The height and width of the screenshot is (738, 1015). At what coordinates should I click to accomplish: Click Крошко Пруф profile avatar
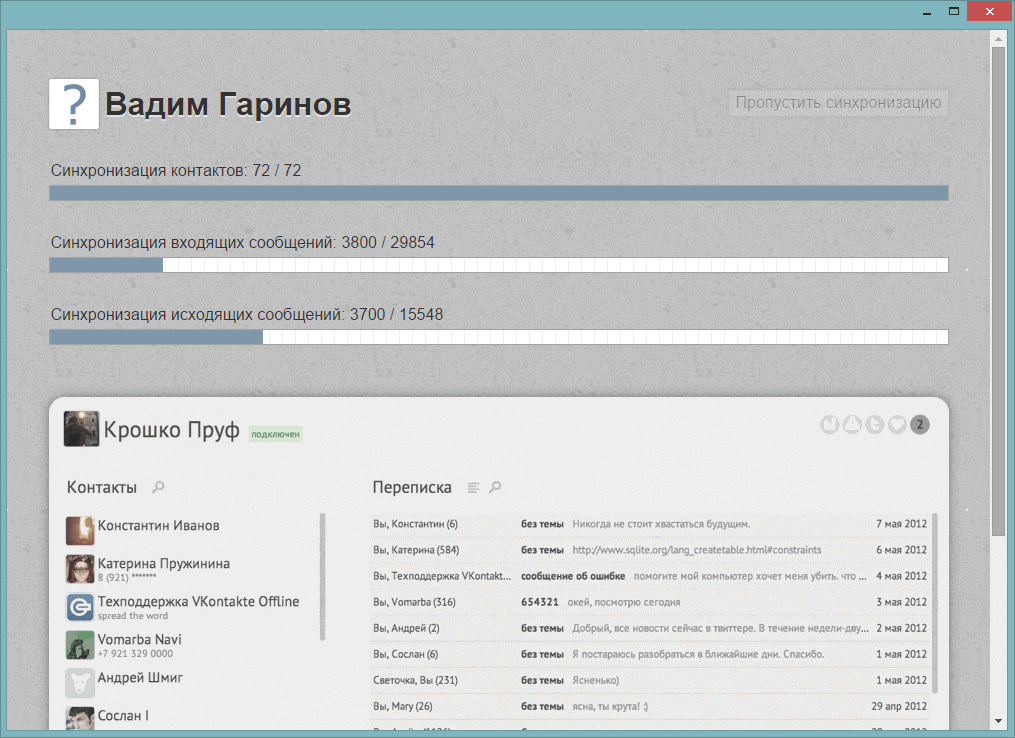(81, 429)
